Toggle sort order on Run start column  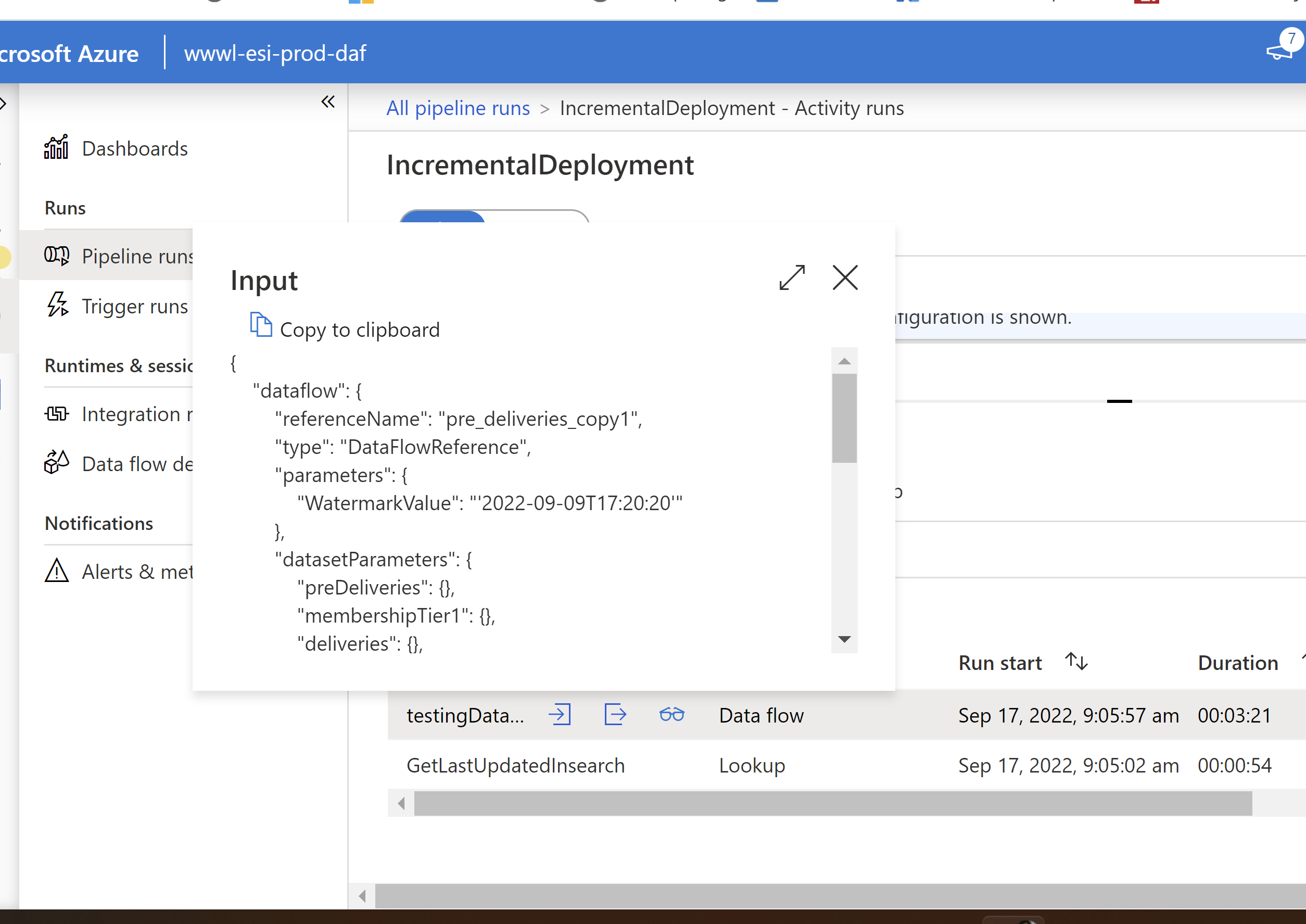point(1075,662)
